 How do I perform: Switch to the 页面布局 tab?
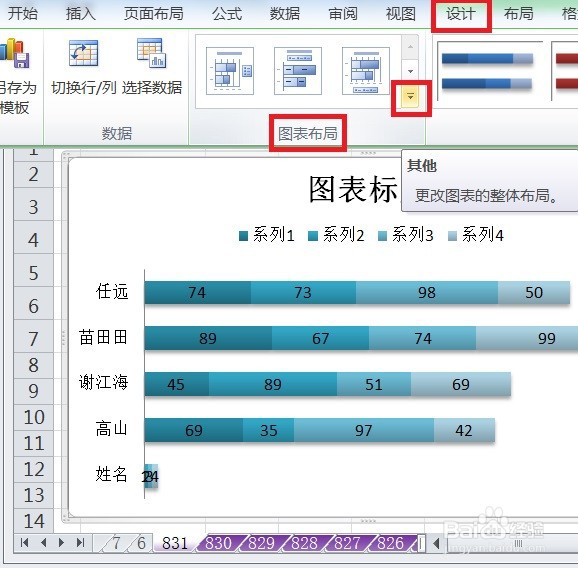[153, 14]
